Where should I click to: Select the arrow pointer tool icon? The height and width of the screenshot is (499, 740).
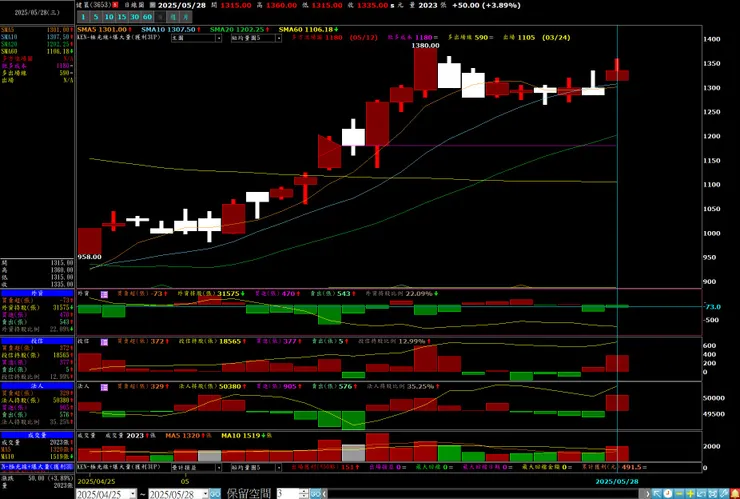(657, 494)
